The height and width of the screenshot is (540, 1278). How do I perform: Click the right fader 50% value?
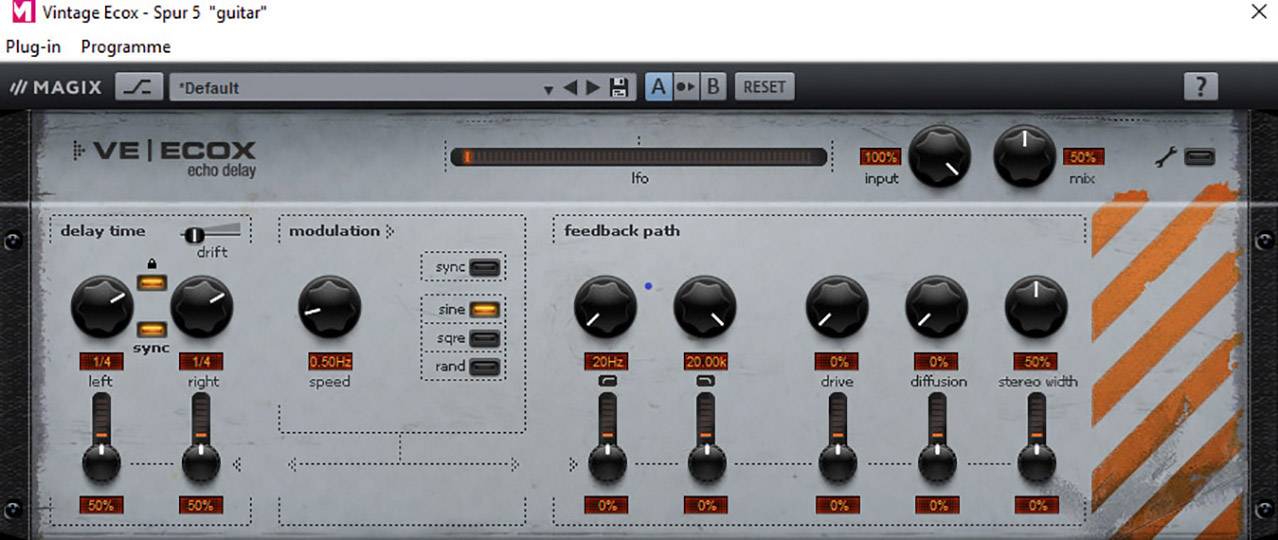pyautogui.click(x=201, y=505)
